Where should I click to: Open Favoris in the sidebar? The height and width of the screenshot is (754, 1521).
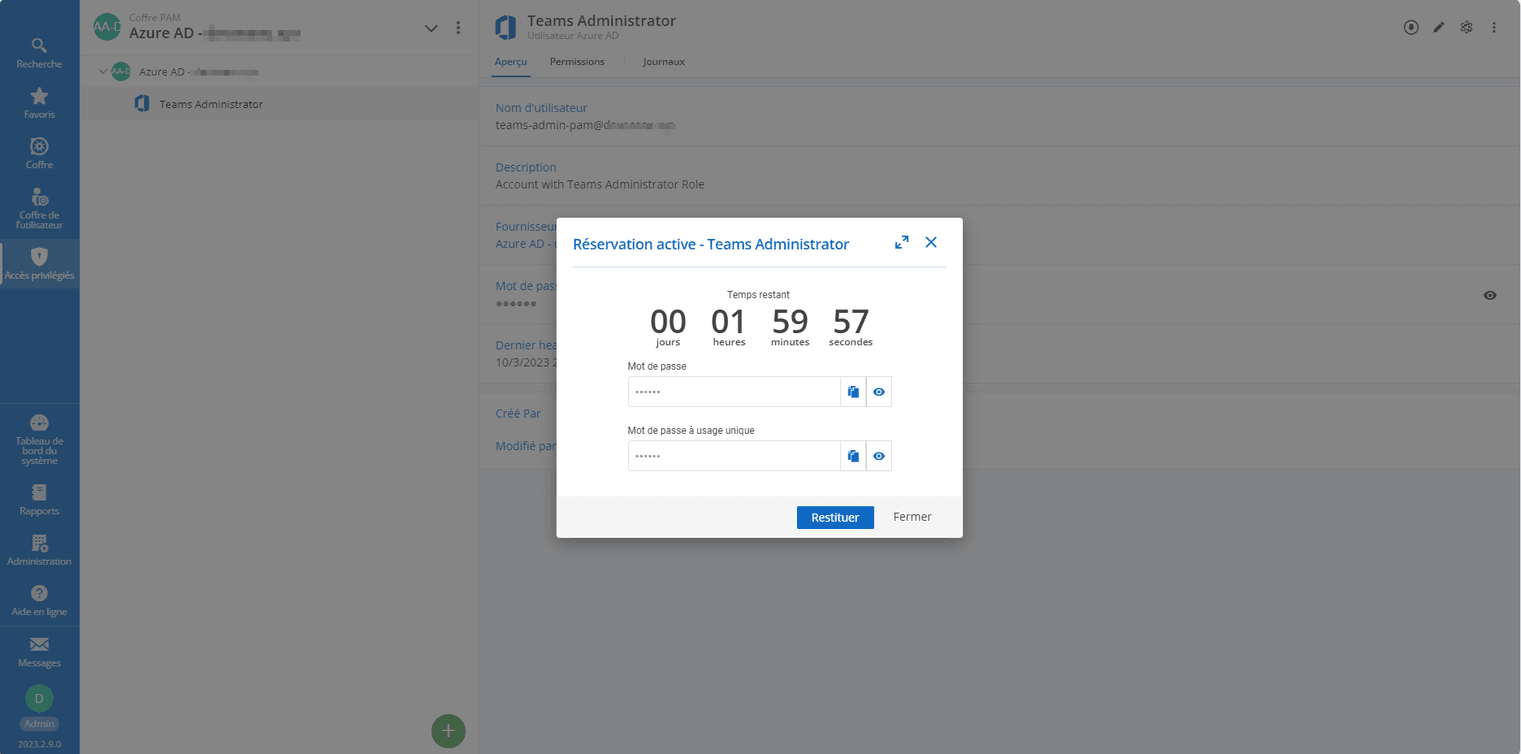39,103
